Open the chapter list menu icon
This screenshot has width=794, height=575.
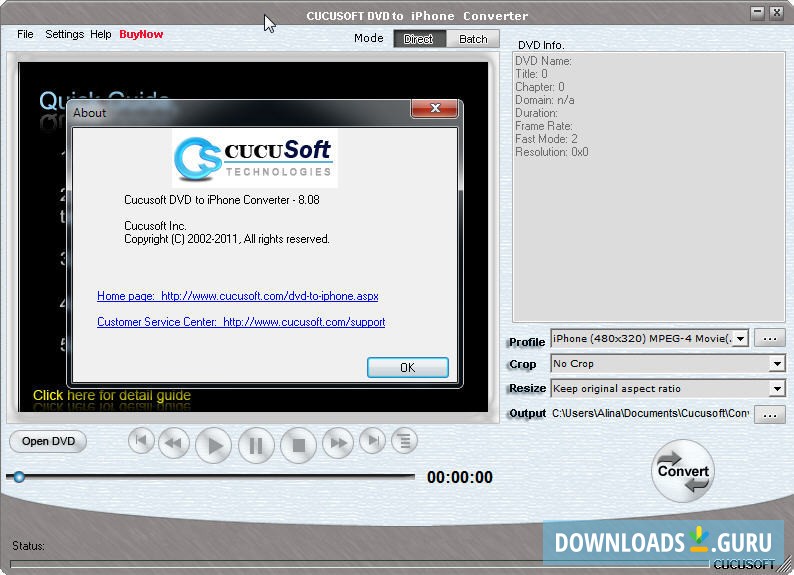(x=404, y=441)
